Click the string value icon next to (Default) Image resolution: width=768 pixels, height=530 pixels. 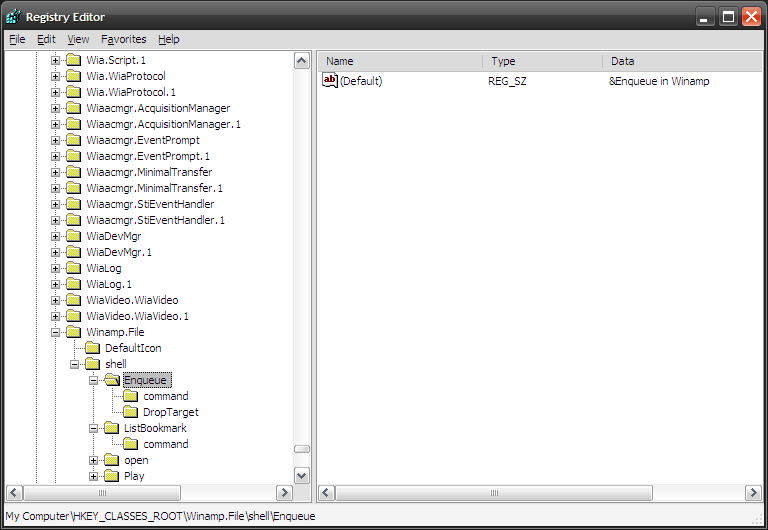coord(330,81)
